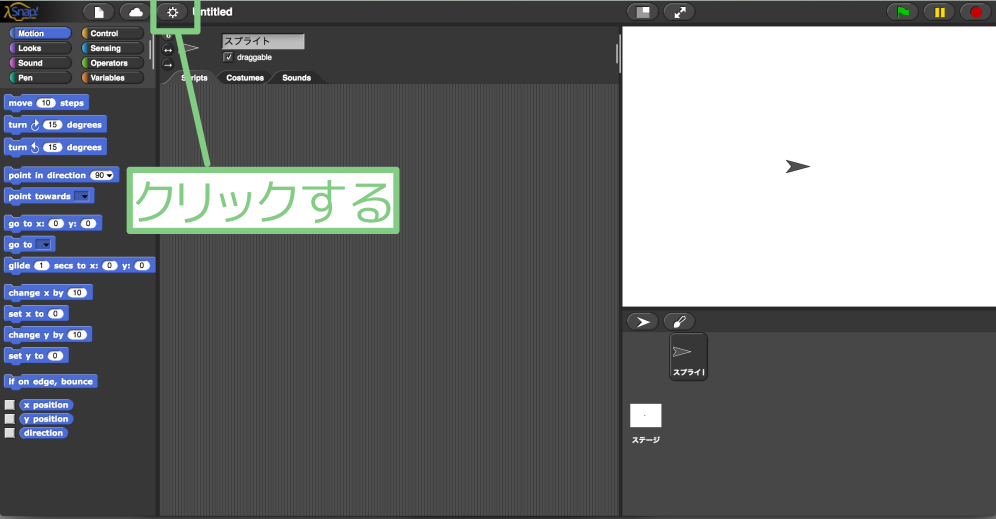Set rotation style to don't rotate
The width and height of the screenshot is (996, 519).
[168, 64]
